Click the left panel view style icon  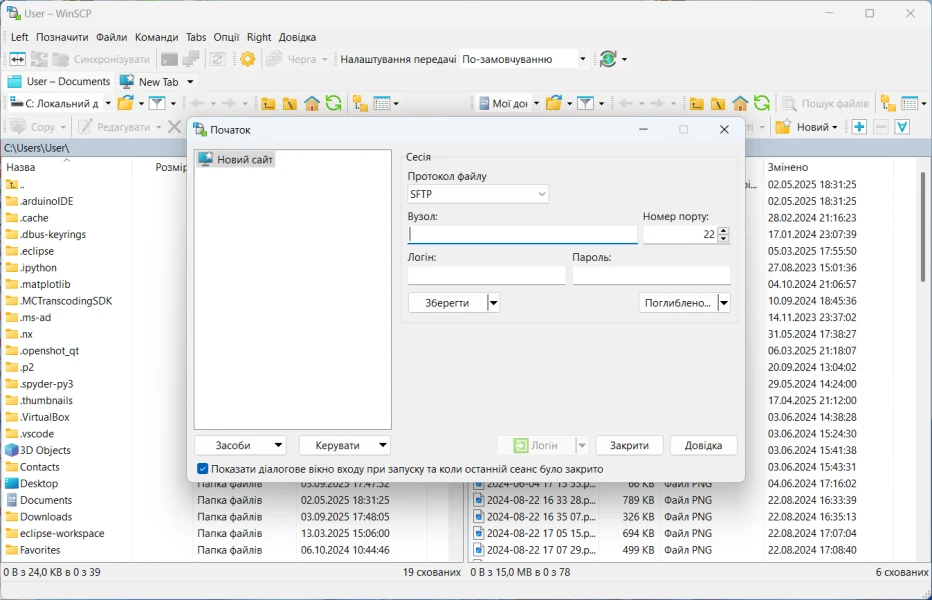382,103
